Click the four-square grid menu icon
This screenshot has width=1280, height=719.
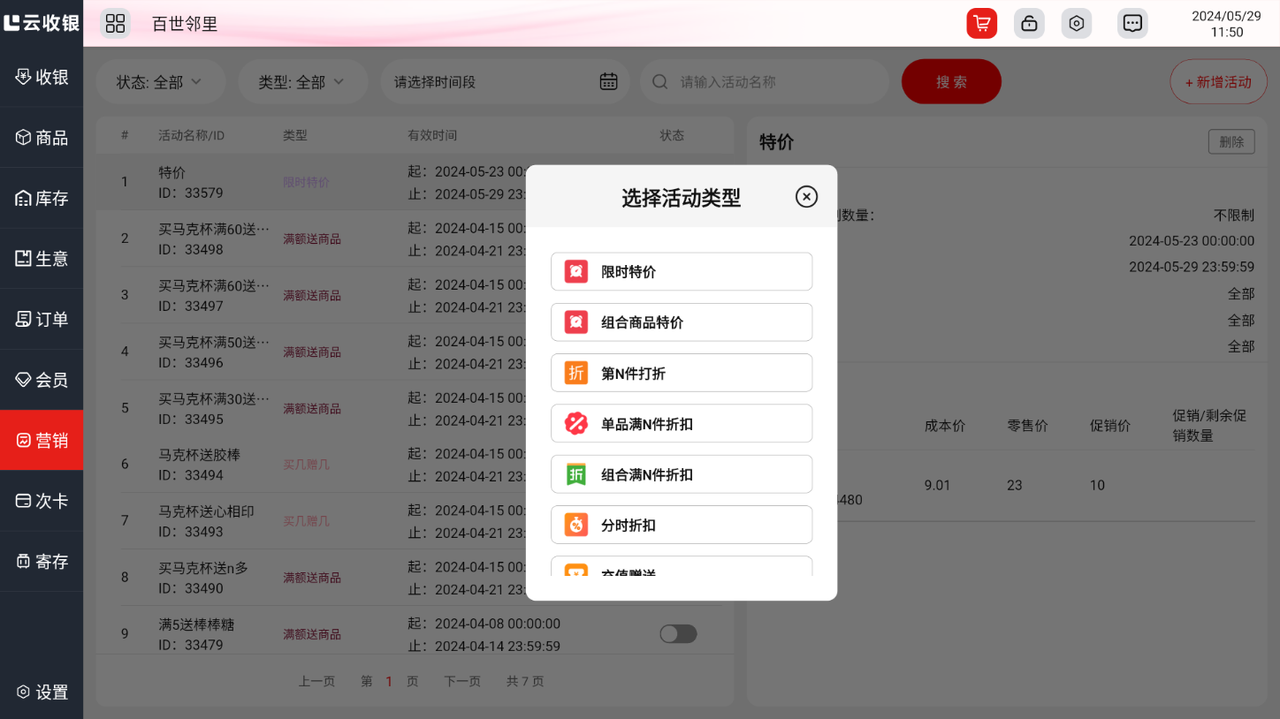click(115, 23)
